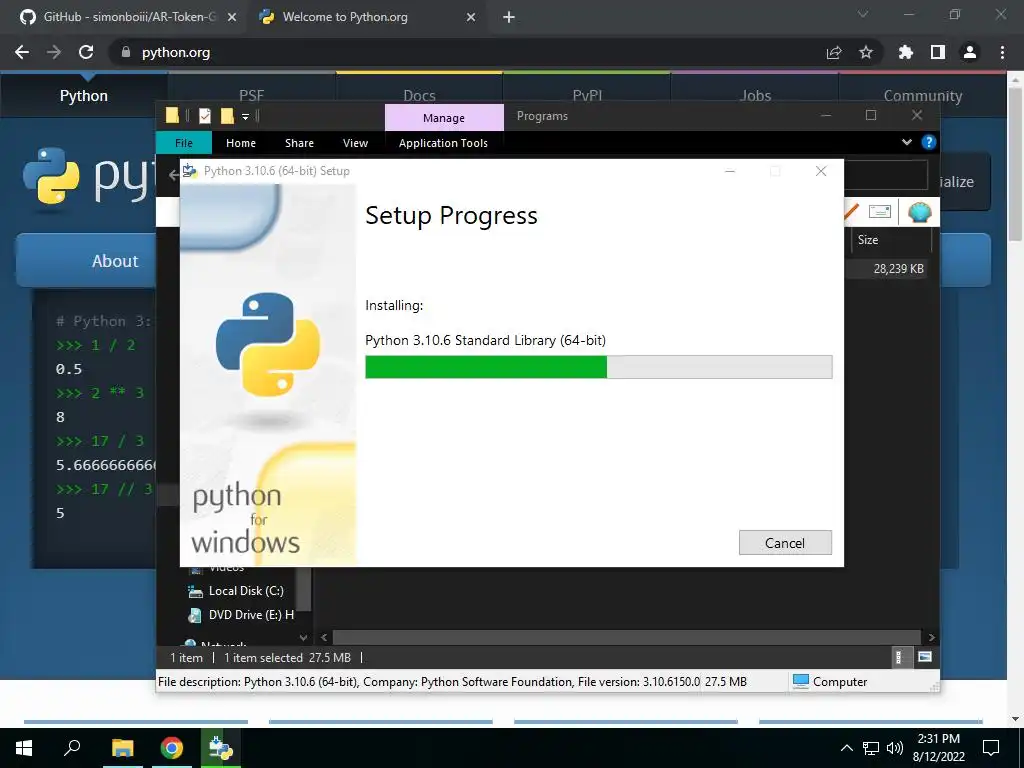The height and width of the screenshot is (768, 1024).
Task: Open Docs link in python.org nav
Action: (419, 95)
